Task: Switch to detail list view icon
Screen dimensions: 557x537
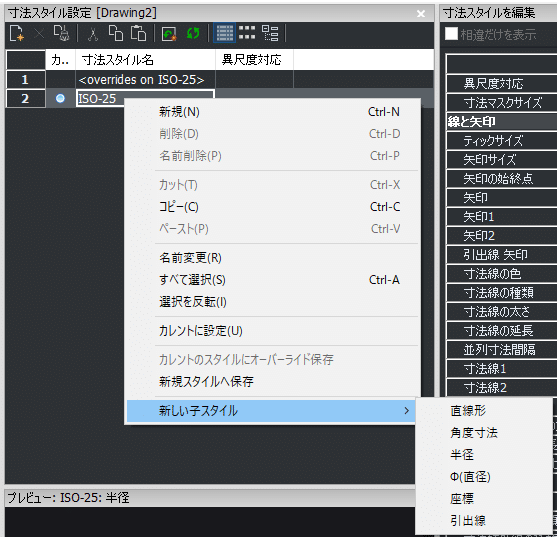Action: coord(225,33)
